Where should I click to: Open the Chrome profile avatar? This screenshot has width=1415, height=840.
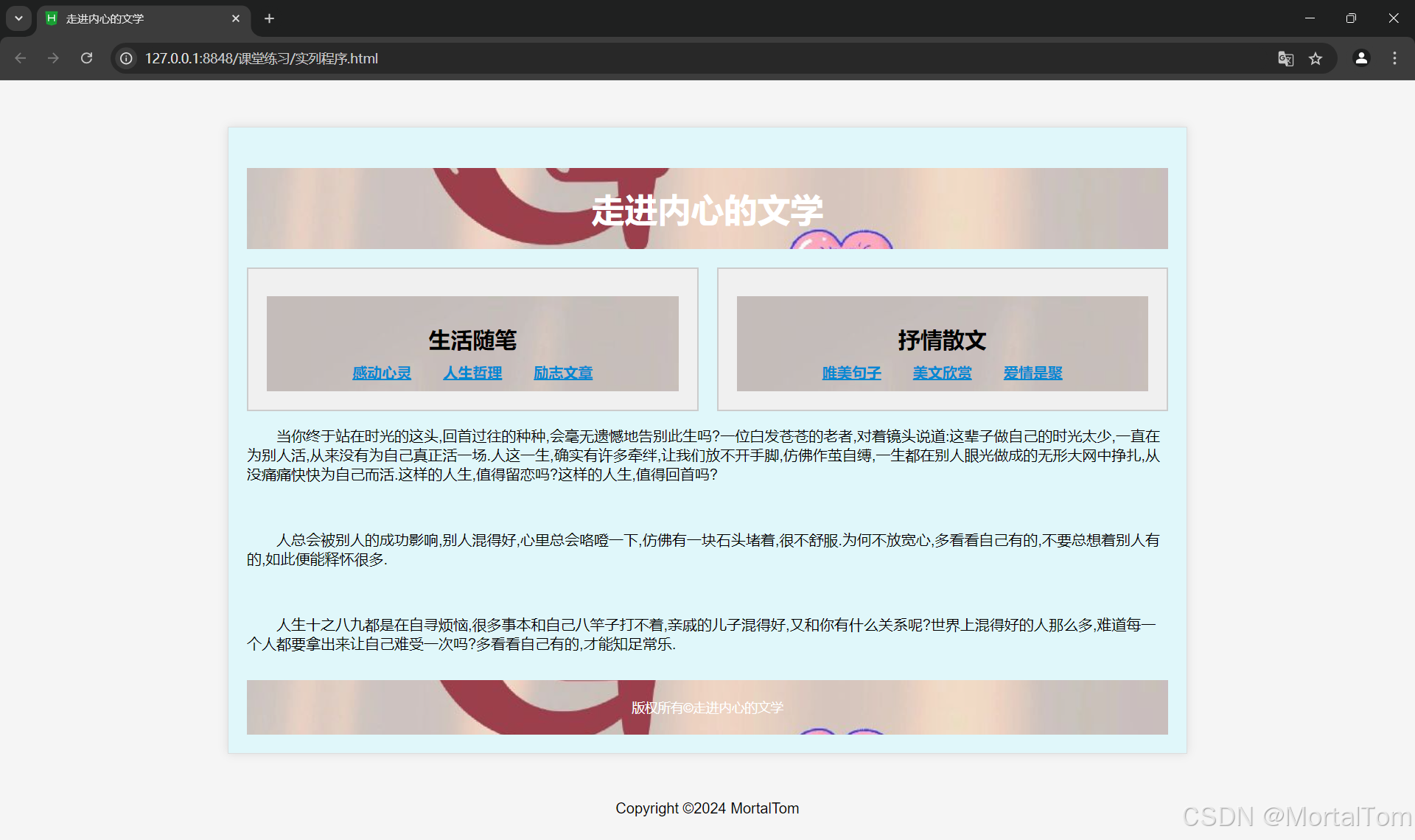click(x=1361, y=58)
